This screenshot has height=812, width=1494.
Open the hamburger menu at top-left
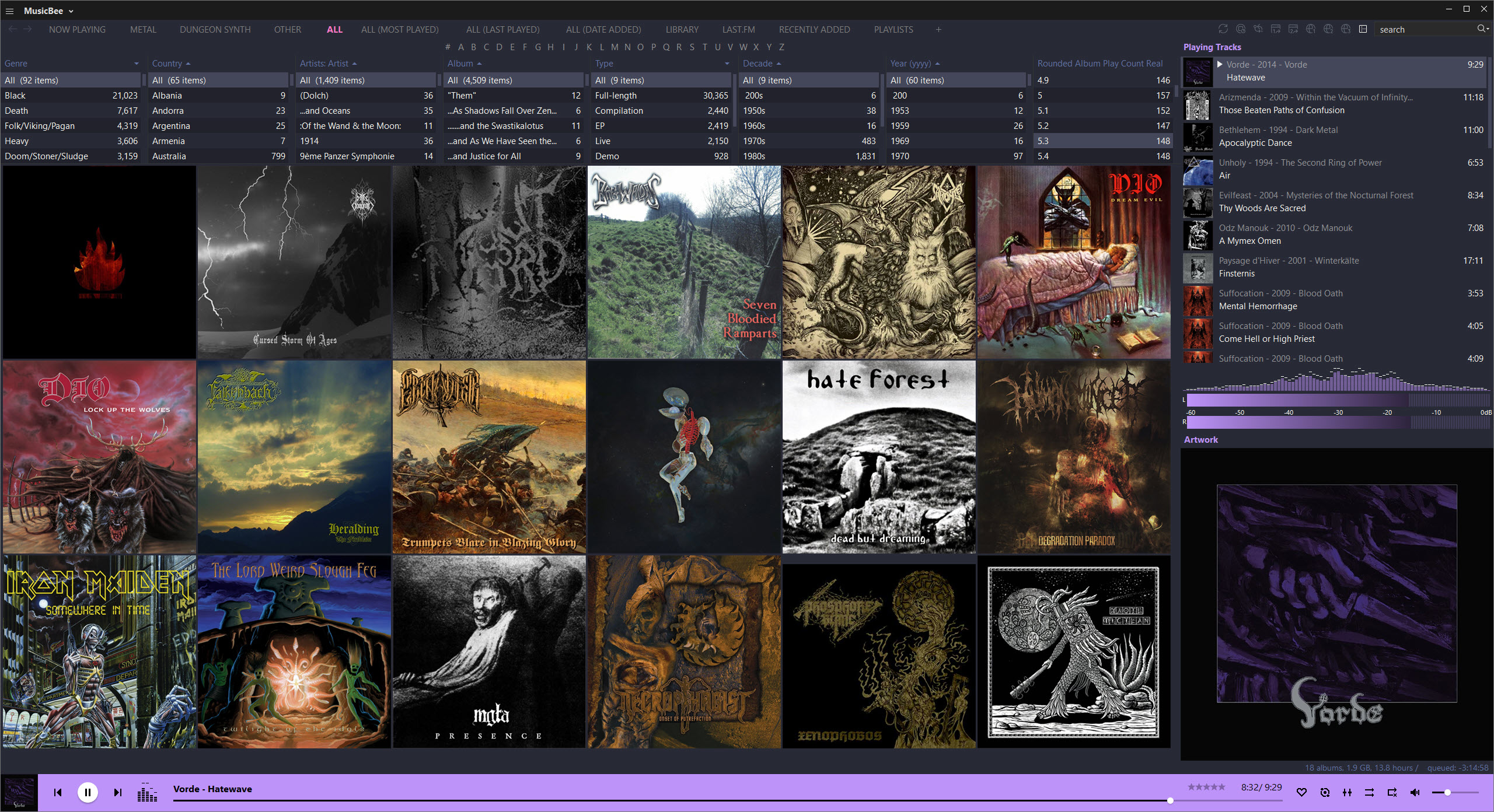9,11
